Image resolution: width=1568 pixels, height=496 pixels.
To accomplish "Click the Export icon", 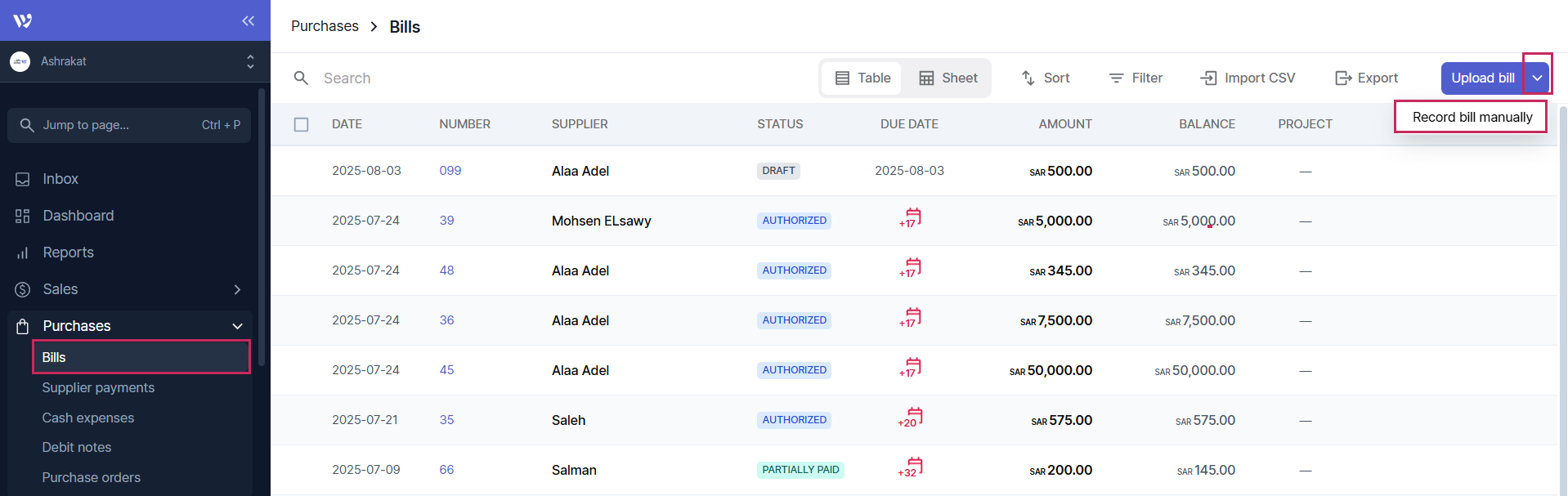I will click(1342, 78).
